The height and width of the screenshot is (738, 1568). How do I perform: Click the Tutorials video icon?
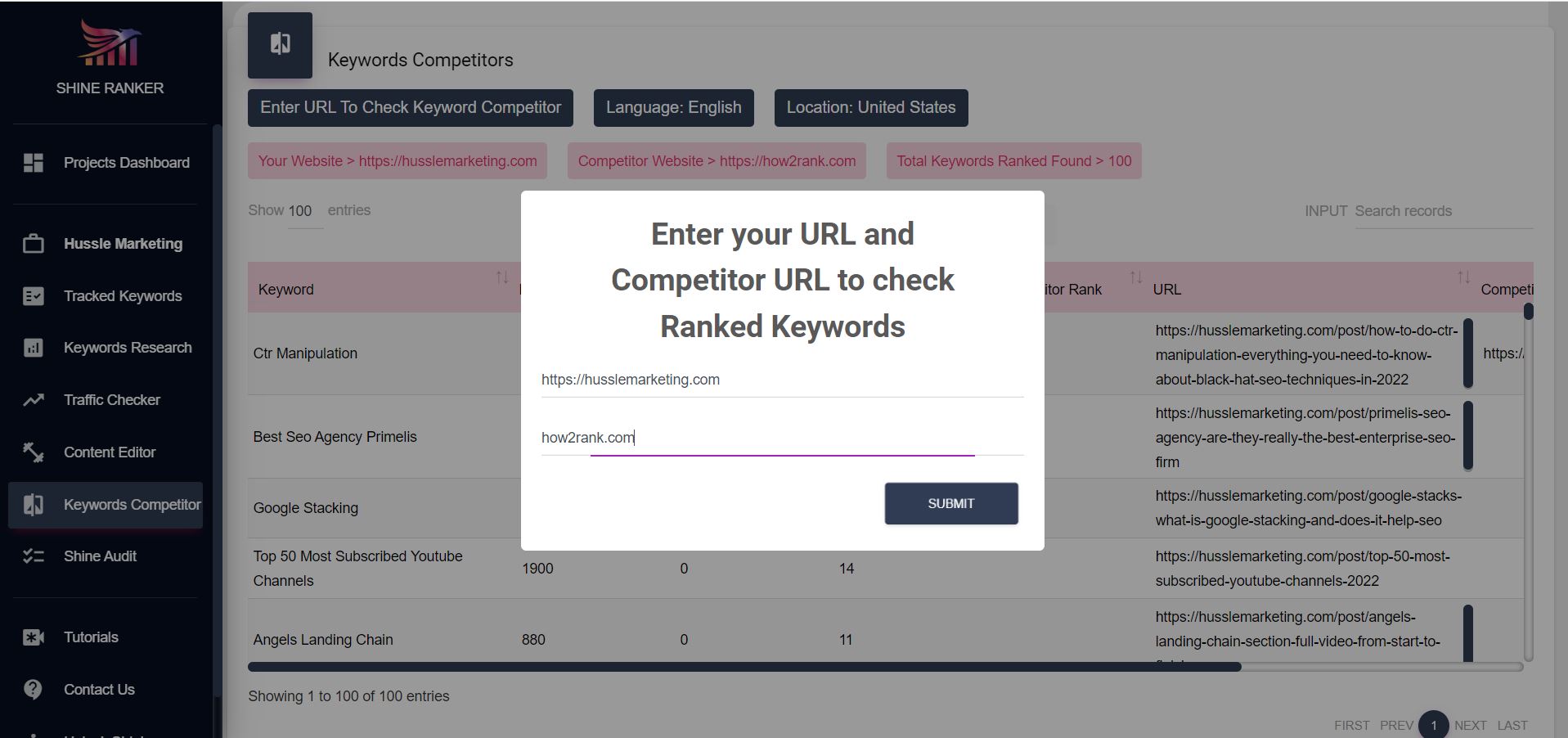pos(33,637)
